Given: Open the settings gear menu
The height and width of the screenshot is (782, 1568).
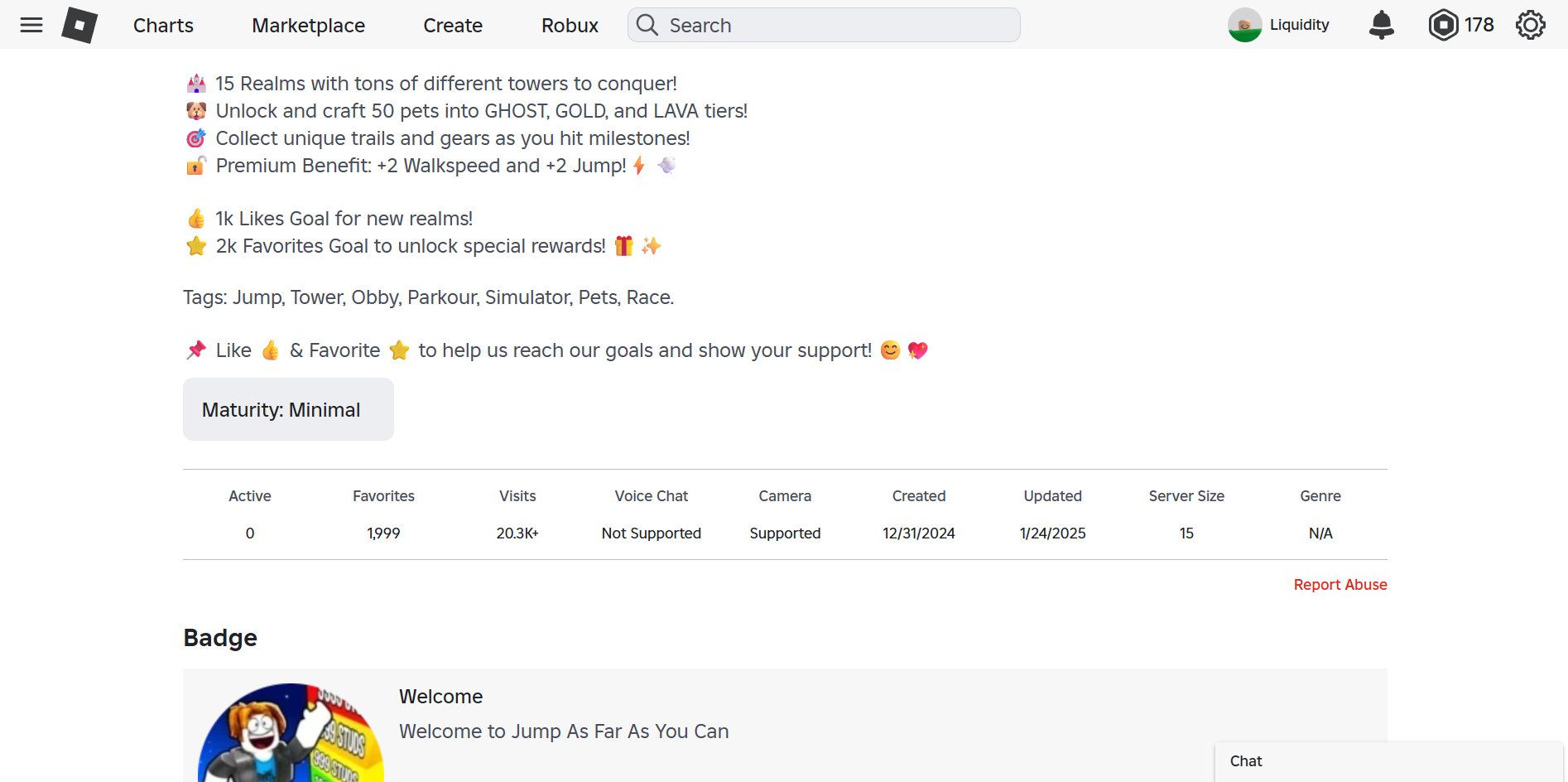Looking at the screenshot, I should tap(1530, 25).
